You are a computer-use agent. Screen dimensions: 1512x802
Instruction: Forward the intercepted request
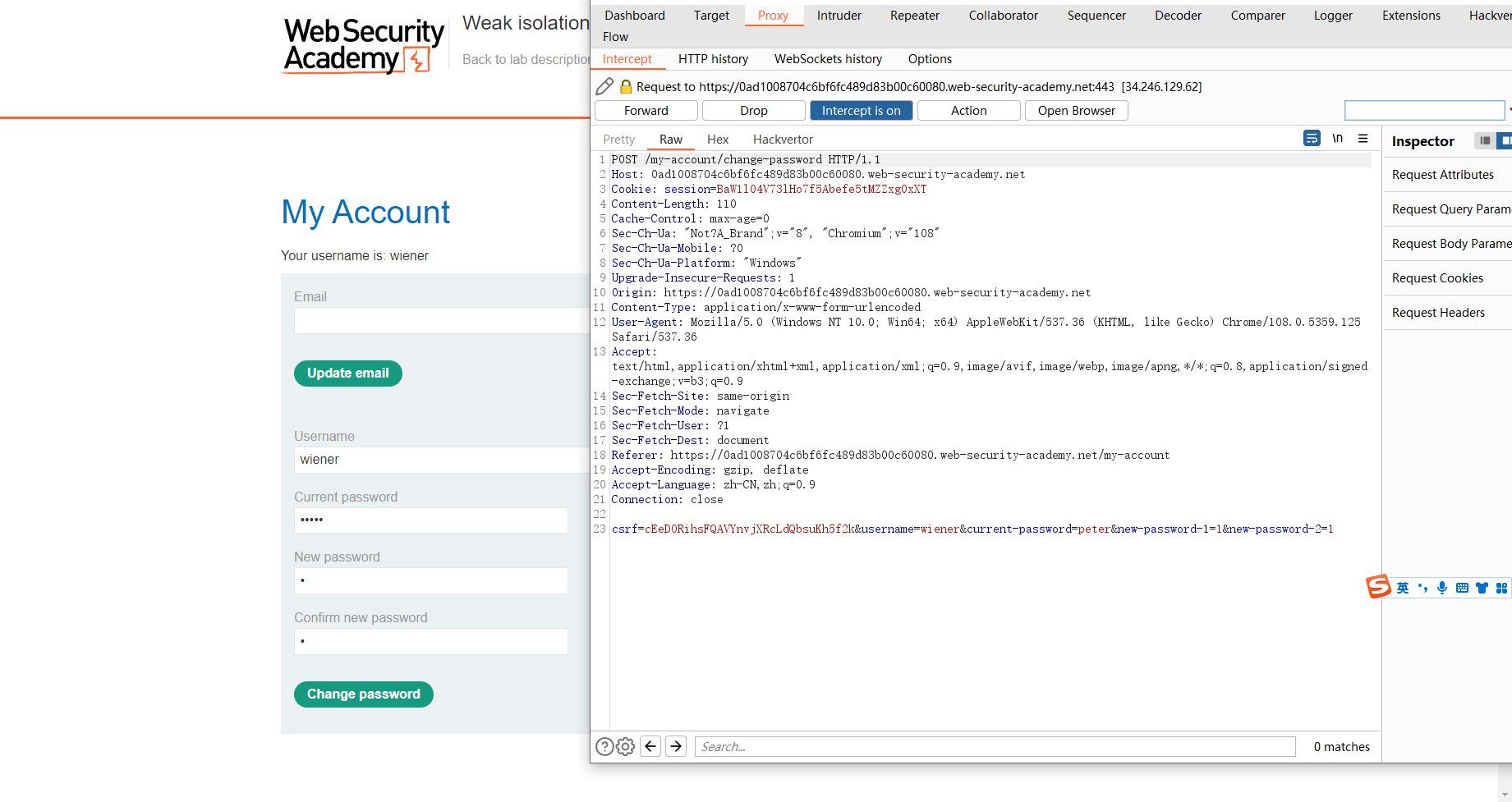click(646, 110)
